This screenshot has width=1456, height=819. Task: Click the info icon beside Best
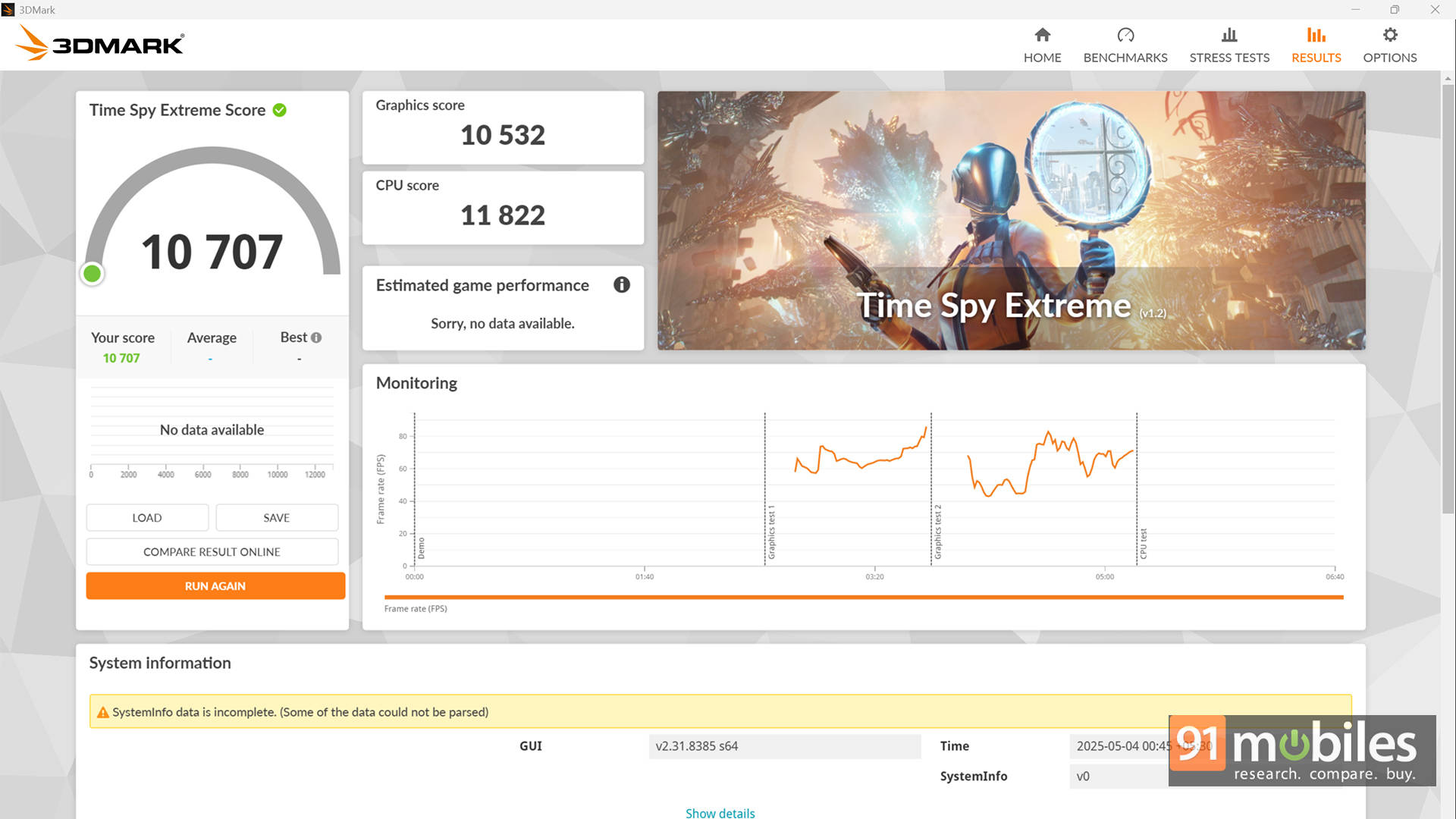pos(316,337)
